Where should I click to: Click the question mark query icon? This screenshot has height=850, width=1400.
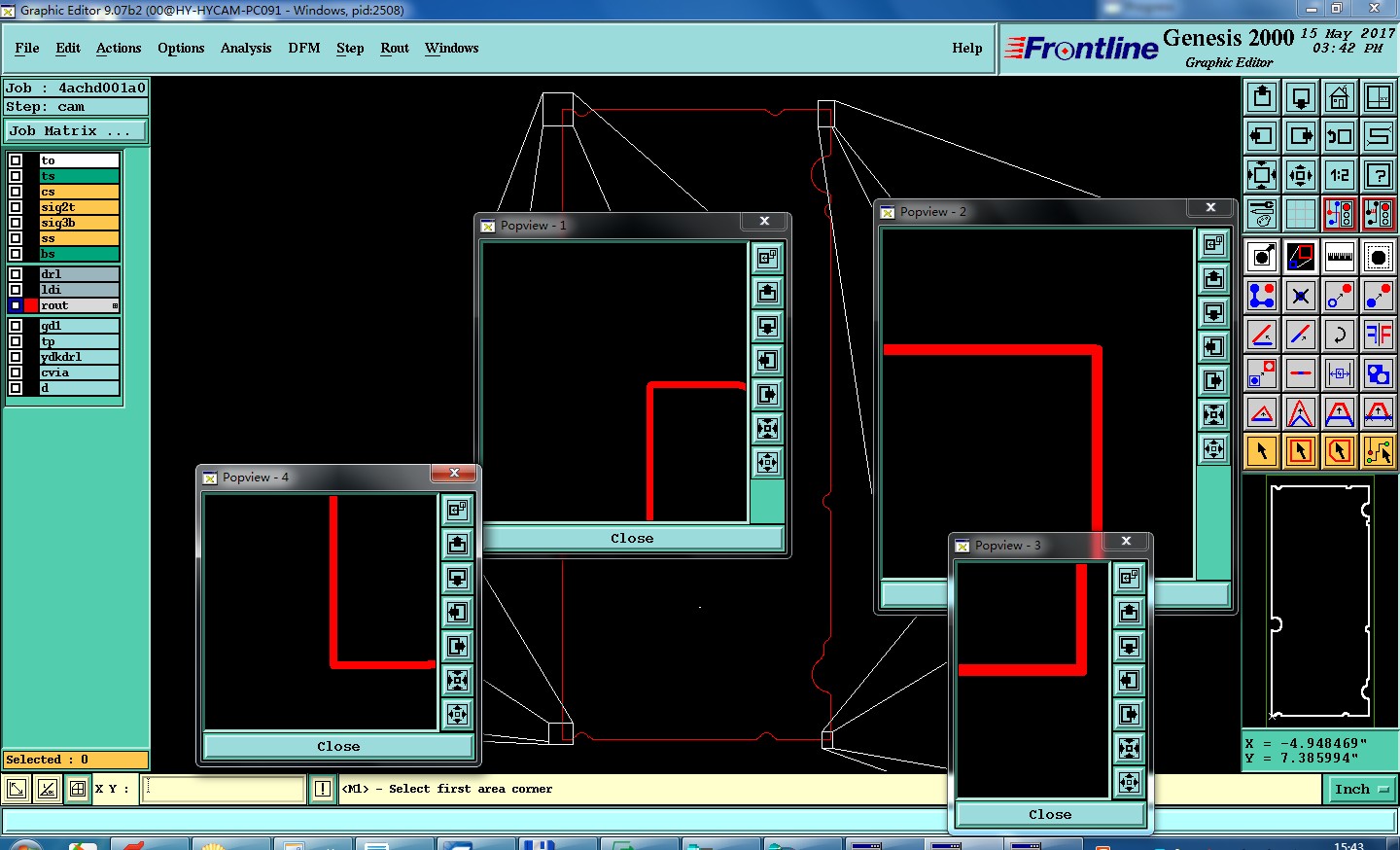coord(1379,175)
